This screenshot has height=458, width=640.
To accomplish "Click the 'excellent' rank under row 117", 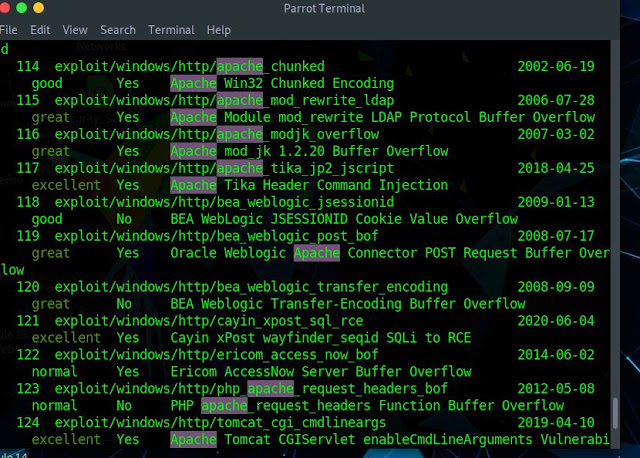I will point(66,185).
